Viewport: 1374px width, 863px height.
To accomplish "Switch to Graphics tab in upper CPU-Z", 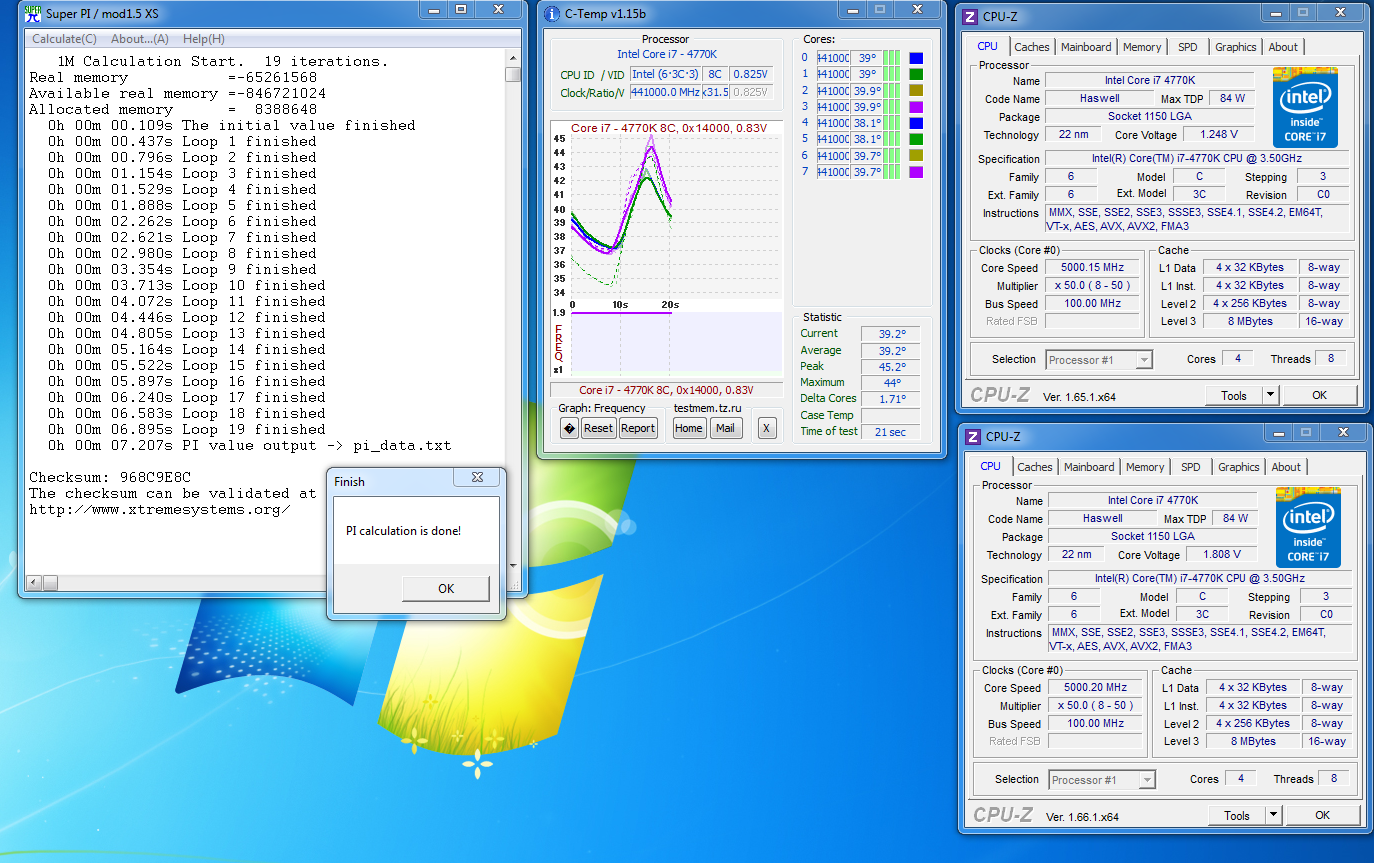I will point(1236,47).
